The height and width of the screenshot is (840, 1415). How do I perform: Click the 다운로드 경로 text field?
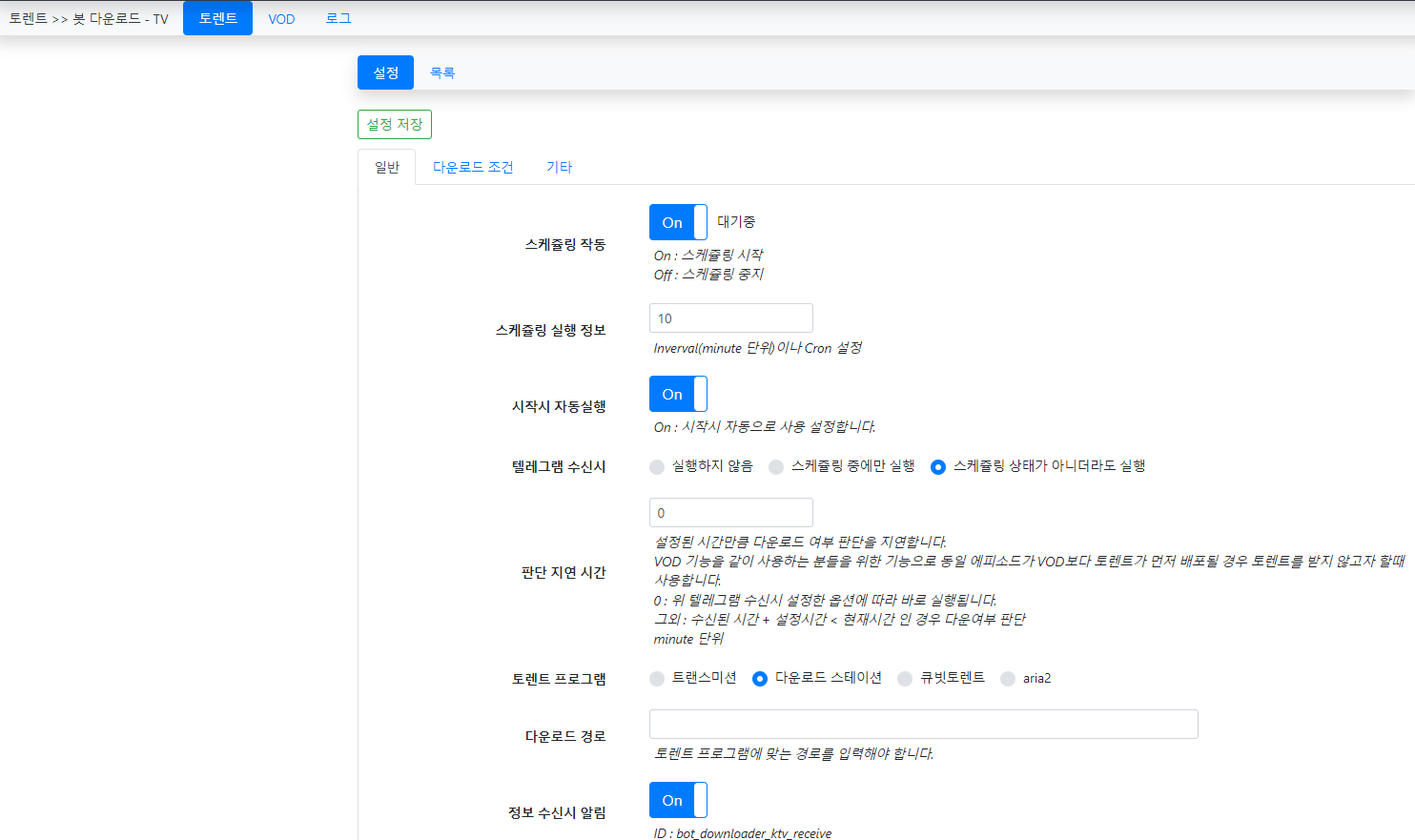pos(923,725)
